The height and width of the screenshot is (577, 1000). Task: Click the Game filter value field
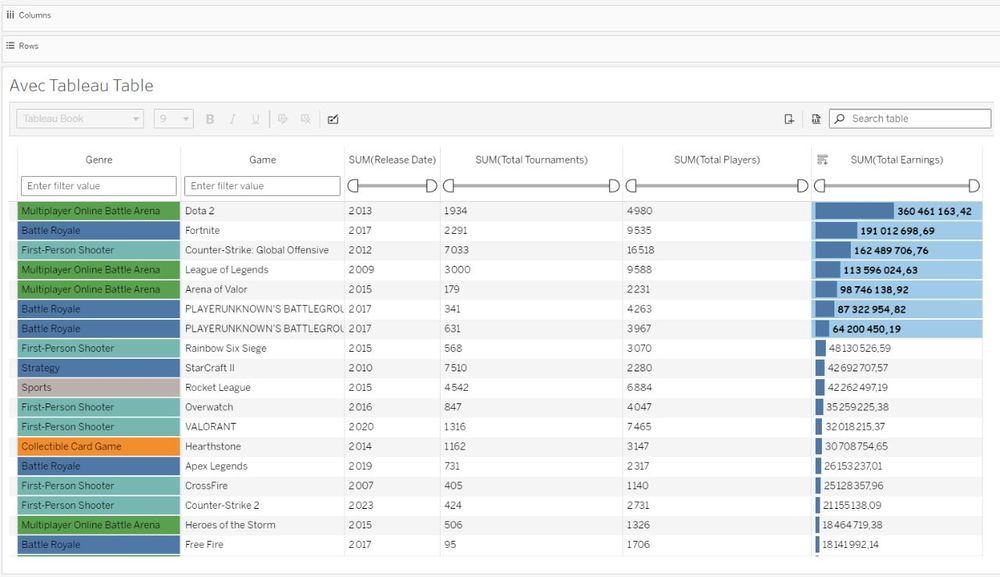click(x=262, y=186)
